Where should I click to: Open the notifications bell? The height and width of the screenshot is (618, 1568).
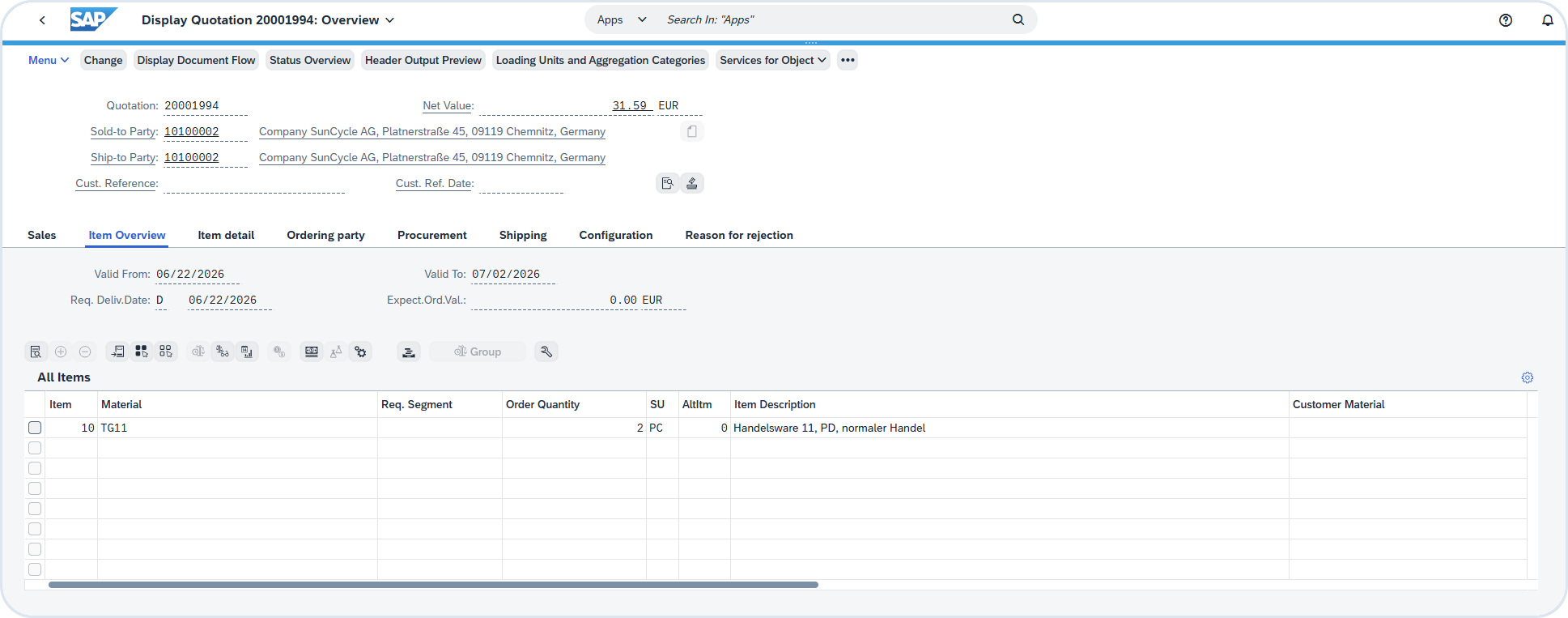(x=1548, y=20)
